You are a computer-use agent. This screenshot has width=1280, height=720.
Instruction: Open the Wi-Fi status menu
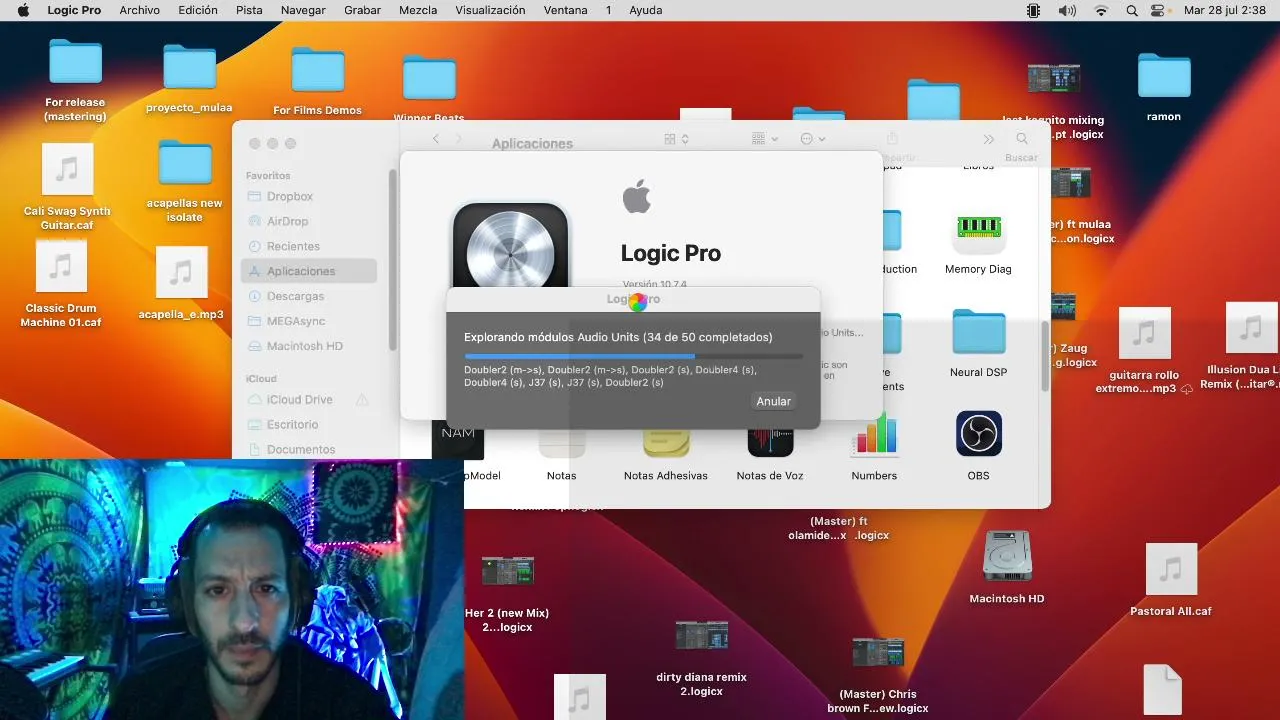pyautogui.click(x=1101, y=10)
